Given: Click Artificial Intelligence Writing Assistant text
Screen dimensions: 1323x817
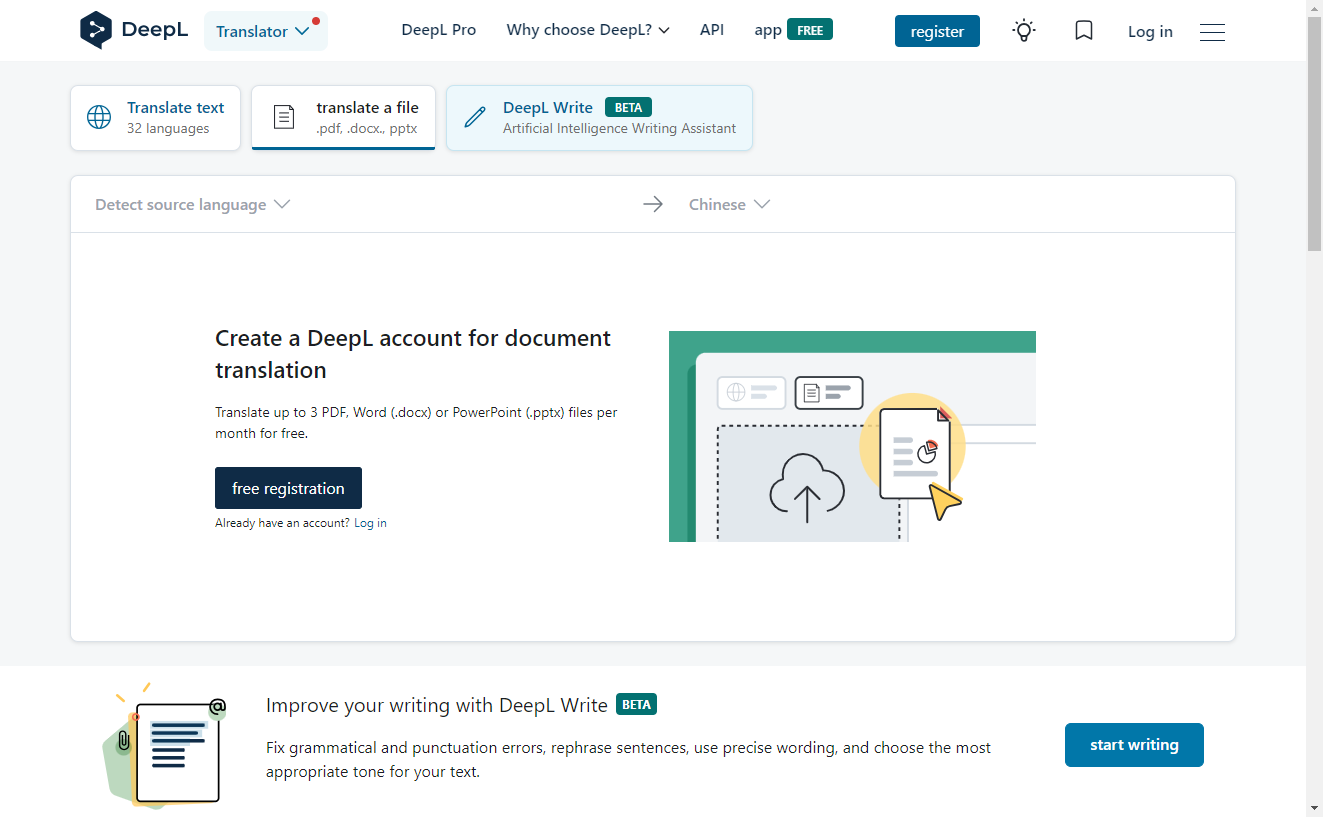Looking at the screenshot, I should 619,129.
